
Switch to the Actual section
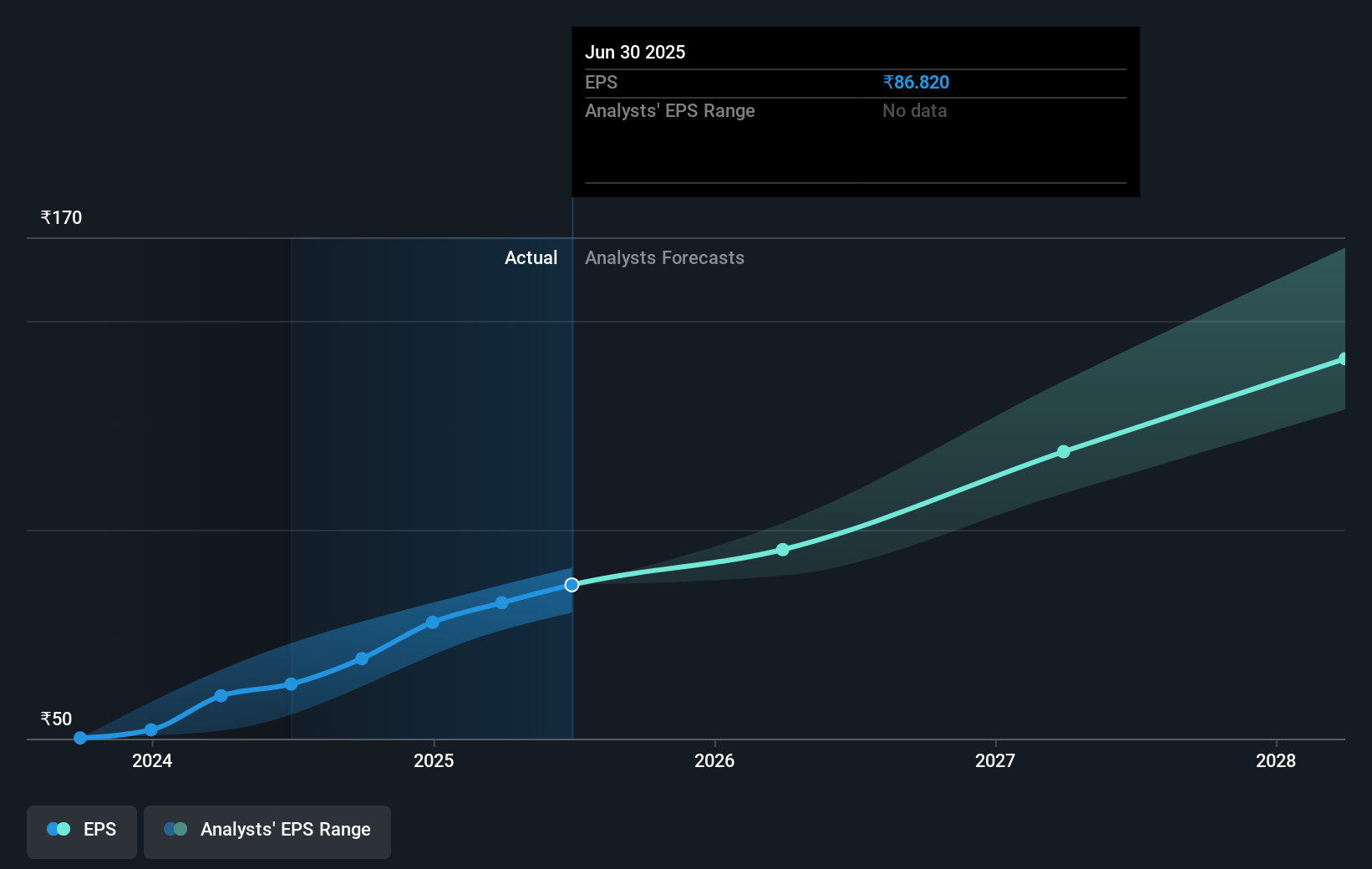[x=531, y=258]
